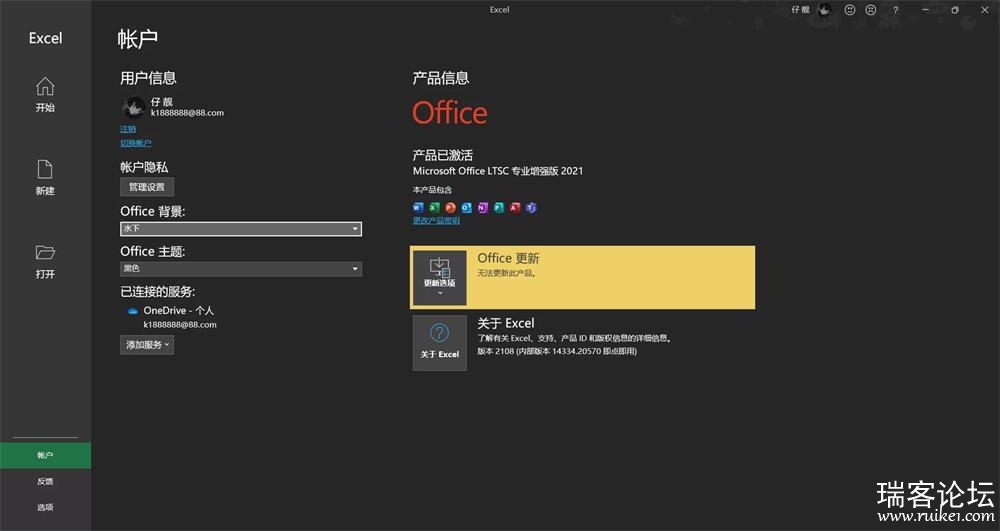Click the Outlook product icon

466,207
